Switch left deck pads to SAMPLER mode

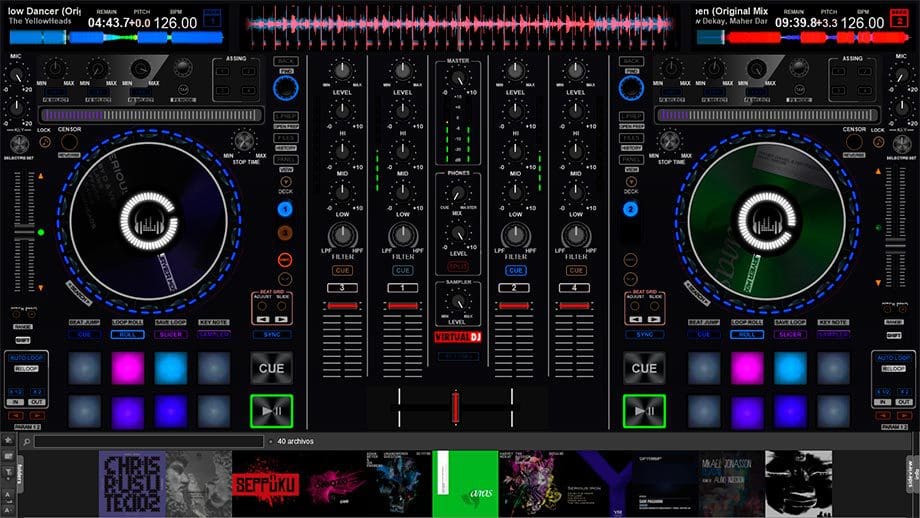point(214,334)
